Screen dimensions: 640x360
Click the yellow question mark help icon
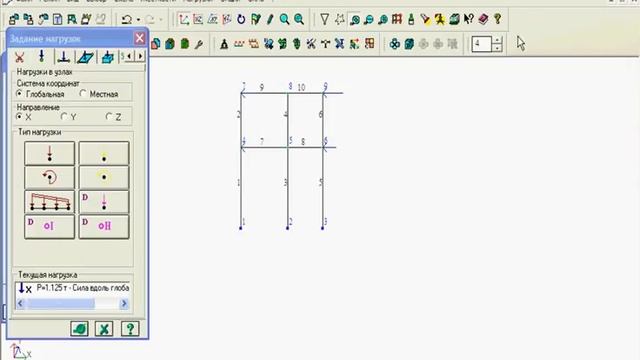498,19
